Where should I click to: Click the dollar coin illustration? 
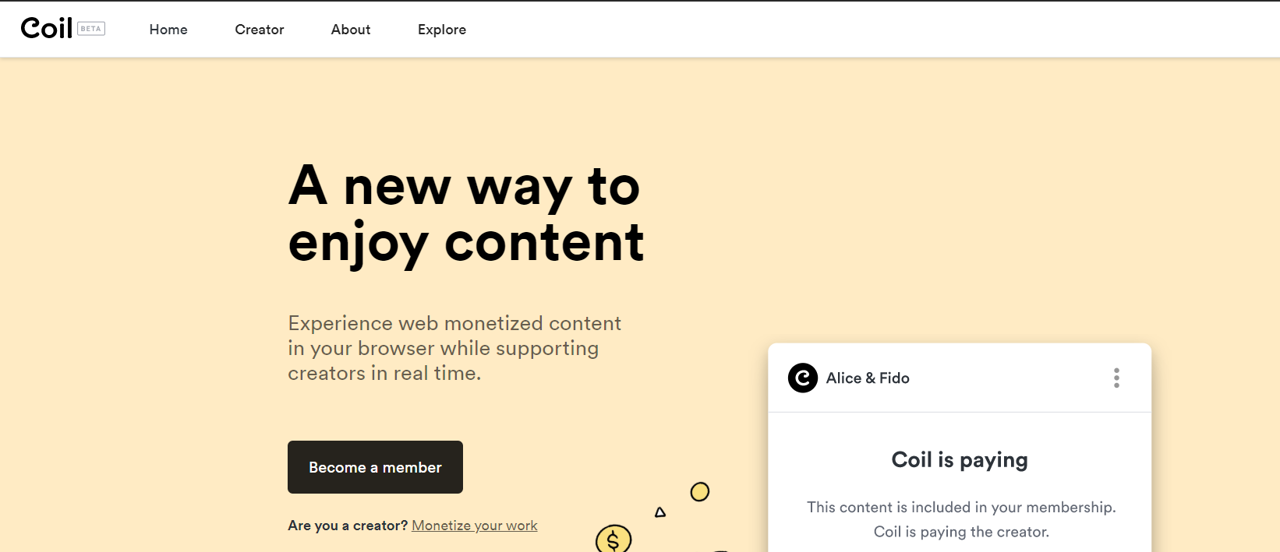[613, 540]
